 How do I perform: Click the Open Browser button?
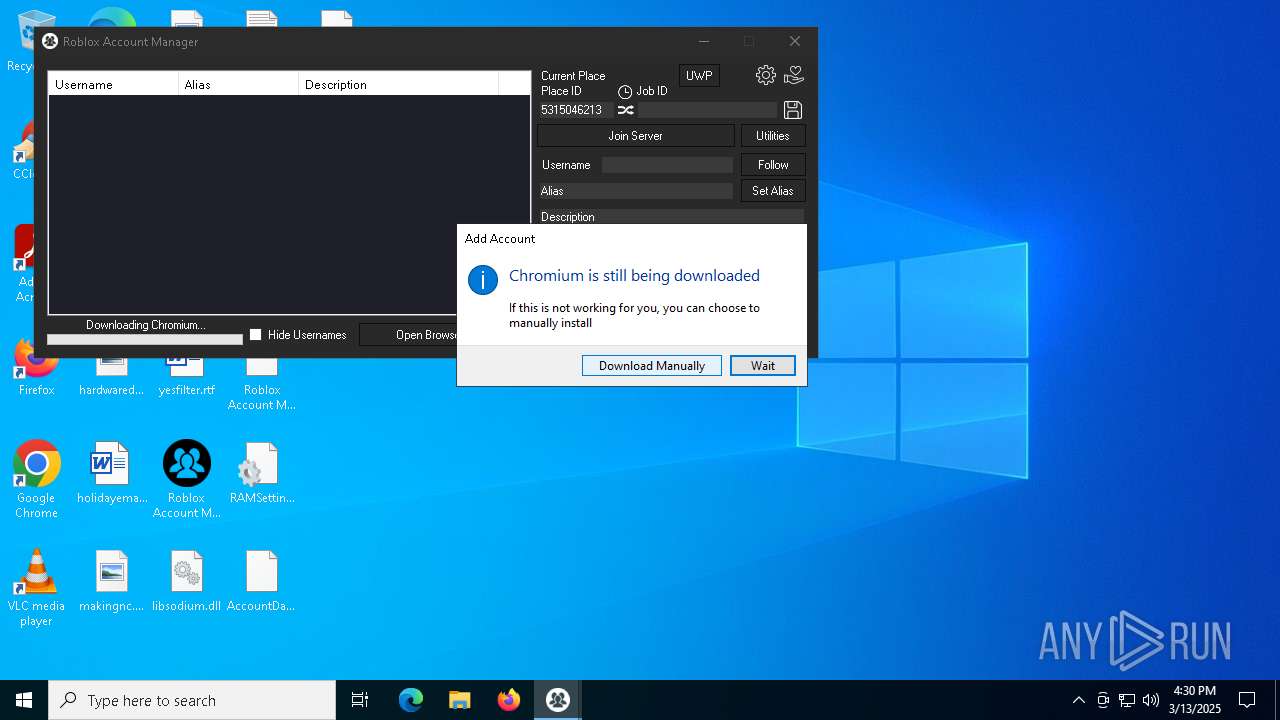click(x=408, y=335)
